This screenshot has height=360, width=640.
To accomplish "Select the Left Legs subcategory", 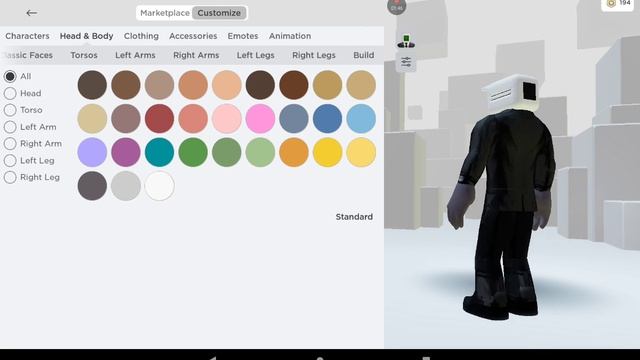I will pos(256,55).
